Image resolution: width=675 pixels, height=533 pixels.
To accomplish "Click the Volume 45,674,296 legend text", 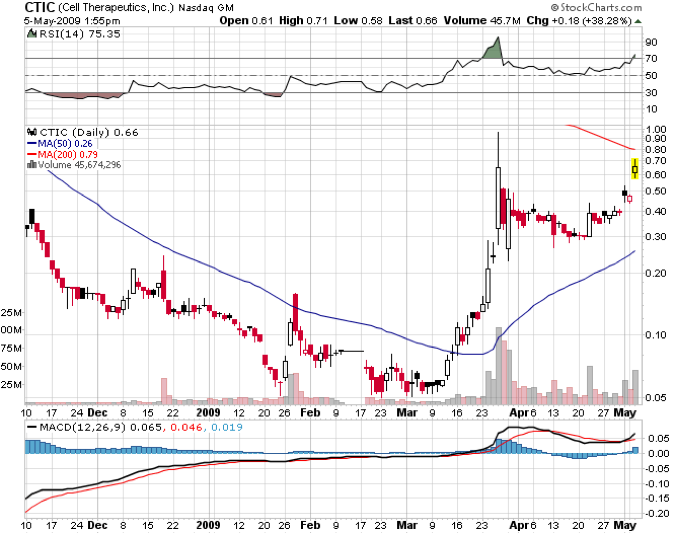I will coord(80,164).
